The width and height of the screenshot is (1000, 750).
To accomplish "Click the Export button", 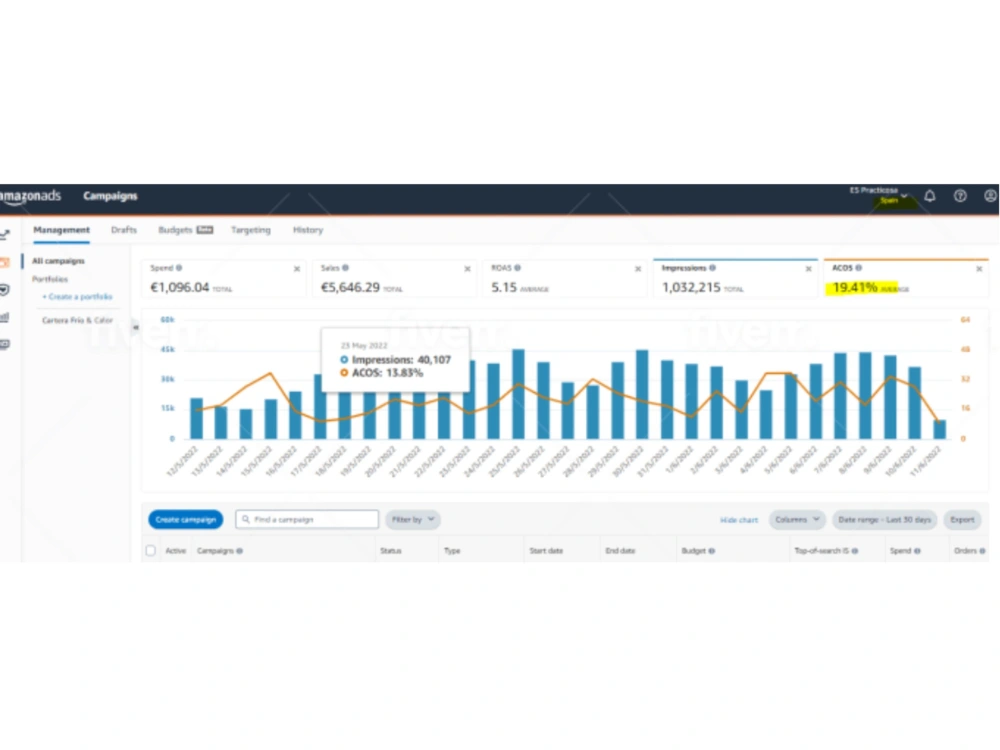I will (x=962, y=519).
